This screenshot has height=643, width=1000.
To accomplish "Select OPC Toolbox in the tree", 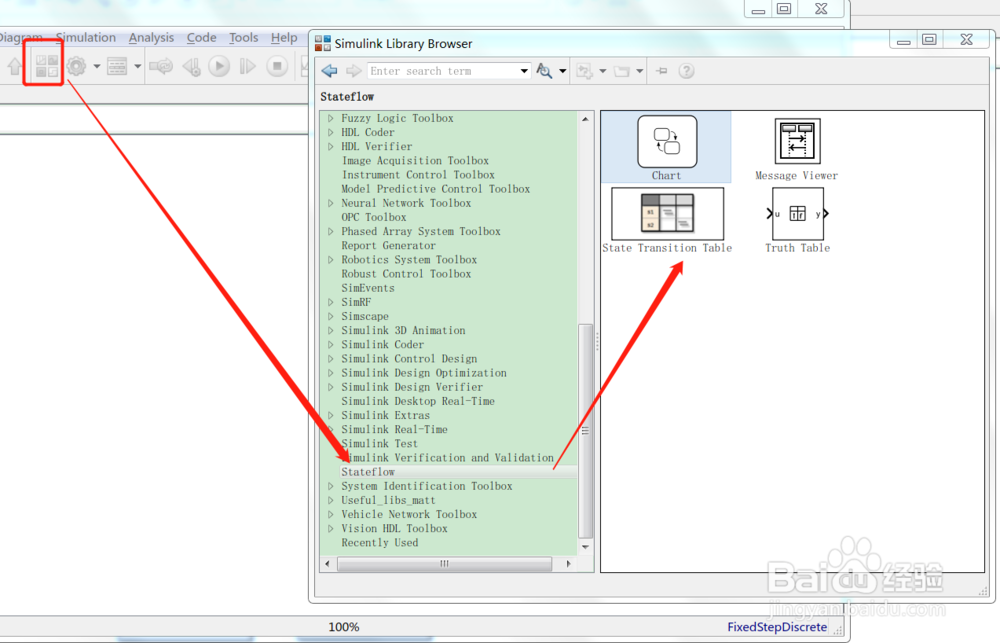I will (x=374, y=217).
